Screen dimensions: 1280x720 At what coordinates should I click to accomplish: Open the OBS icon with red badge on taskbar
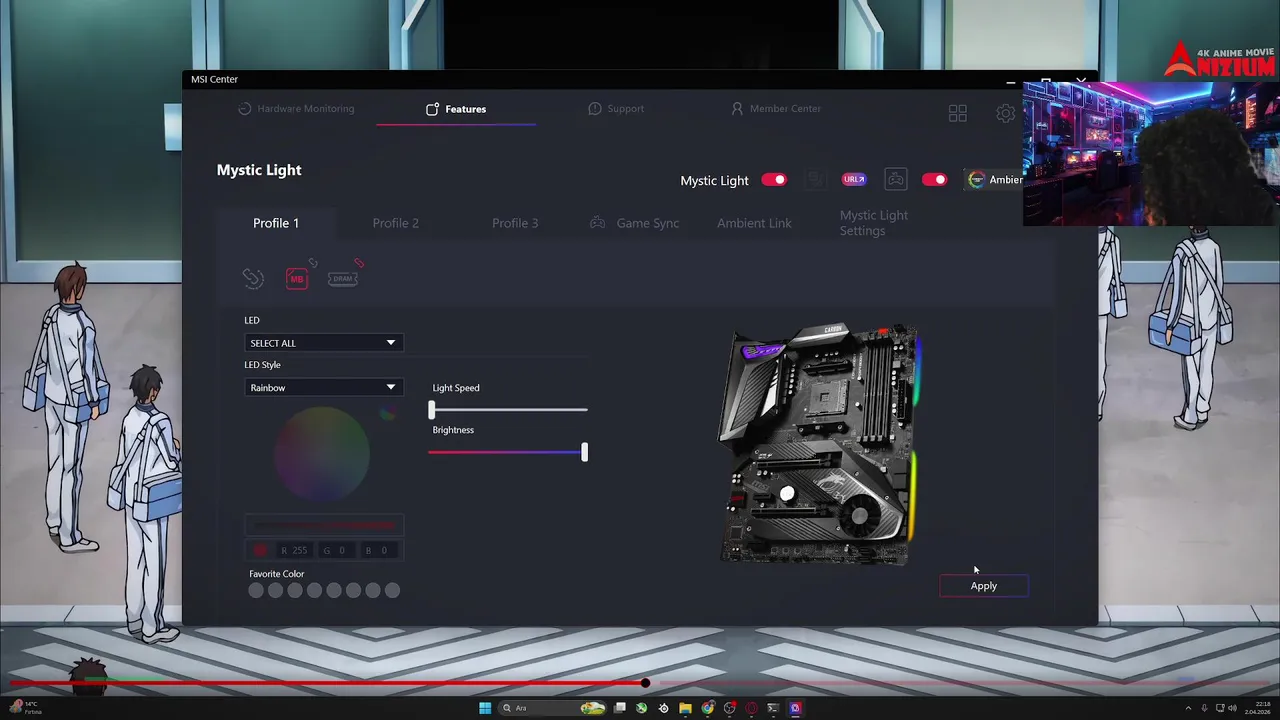click(729, 708)
